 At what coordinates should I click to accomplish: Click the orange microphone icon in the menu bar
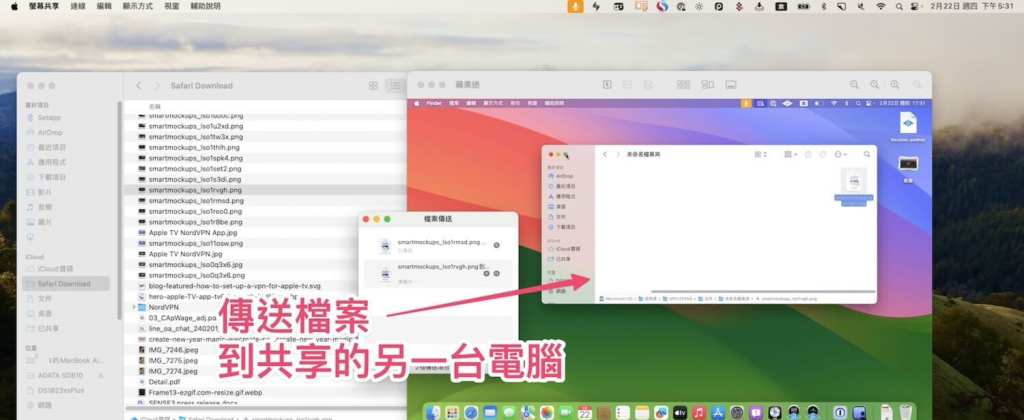coord(575,6)
